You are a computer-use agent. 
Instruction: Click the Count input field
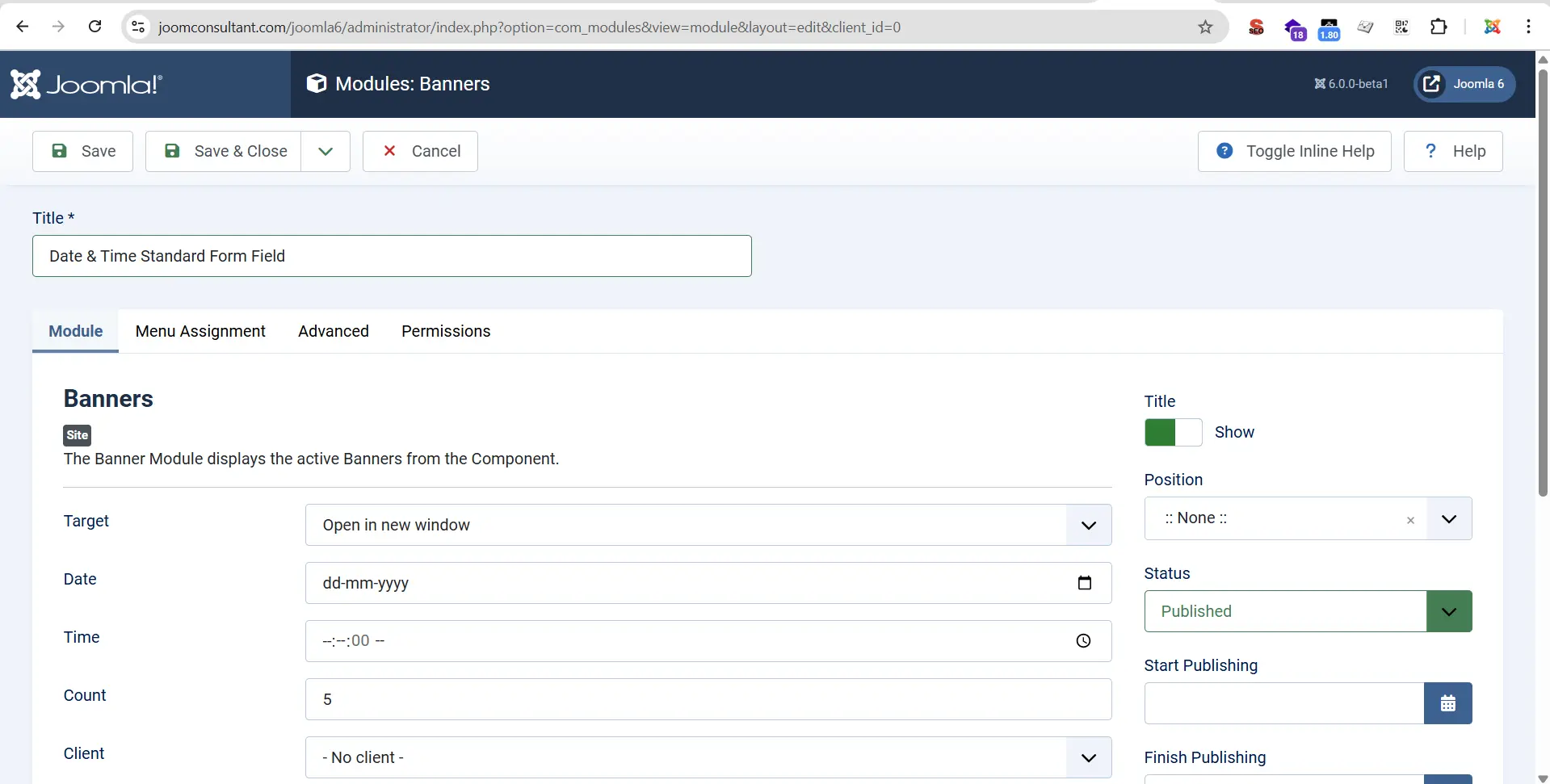708,699
